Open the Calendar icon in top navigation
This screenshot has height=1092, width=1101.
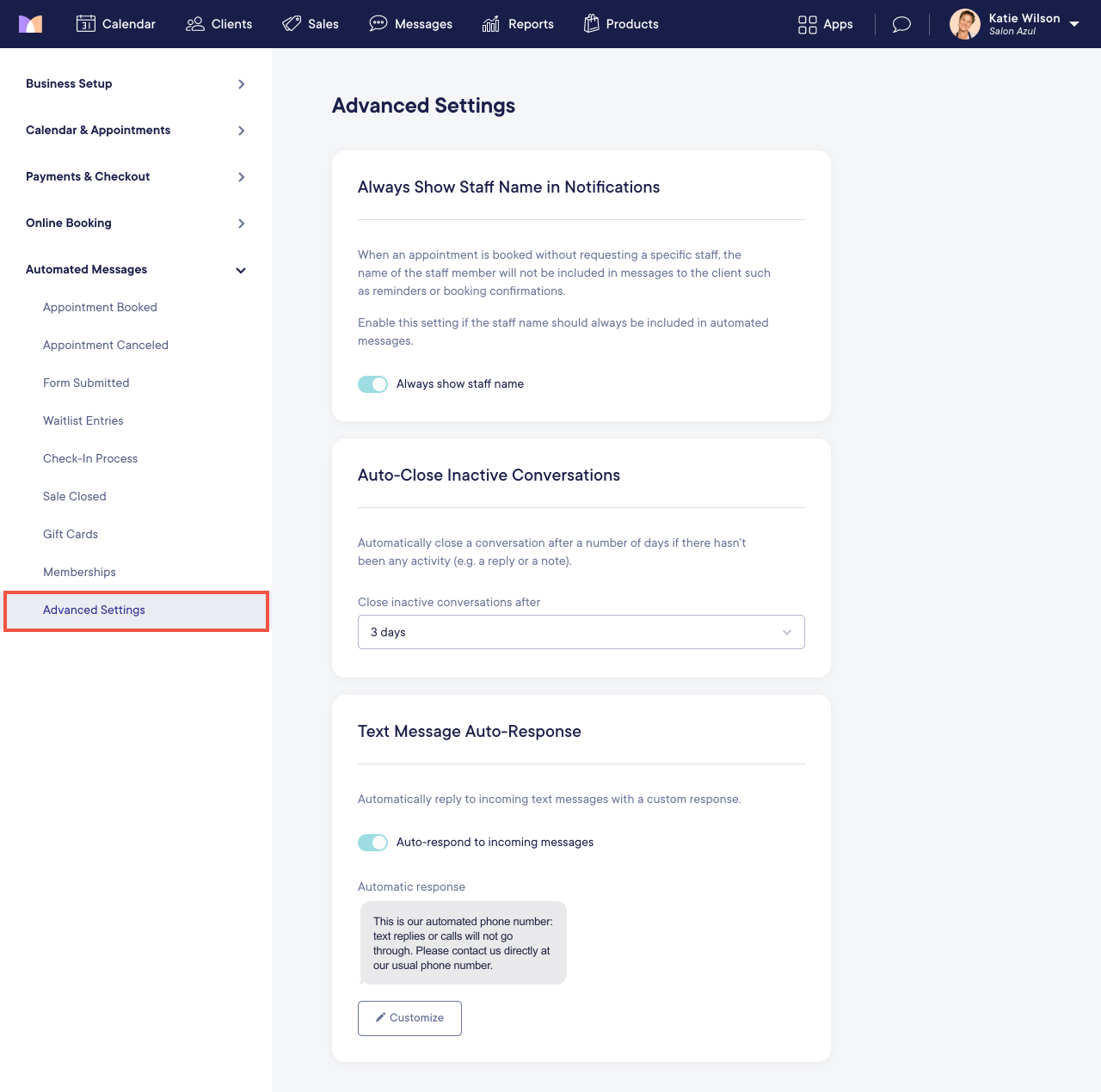point(86,24)
